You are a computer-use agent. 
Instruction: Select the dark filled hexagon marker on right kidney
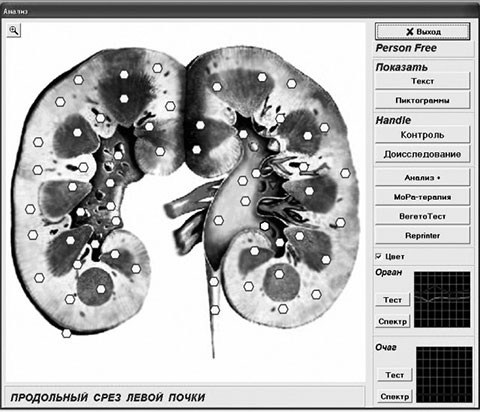(264, 226)
